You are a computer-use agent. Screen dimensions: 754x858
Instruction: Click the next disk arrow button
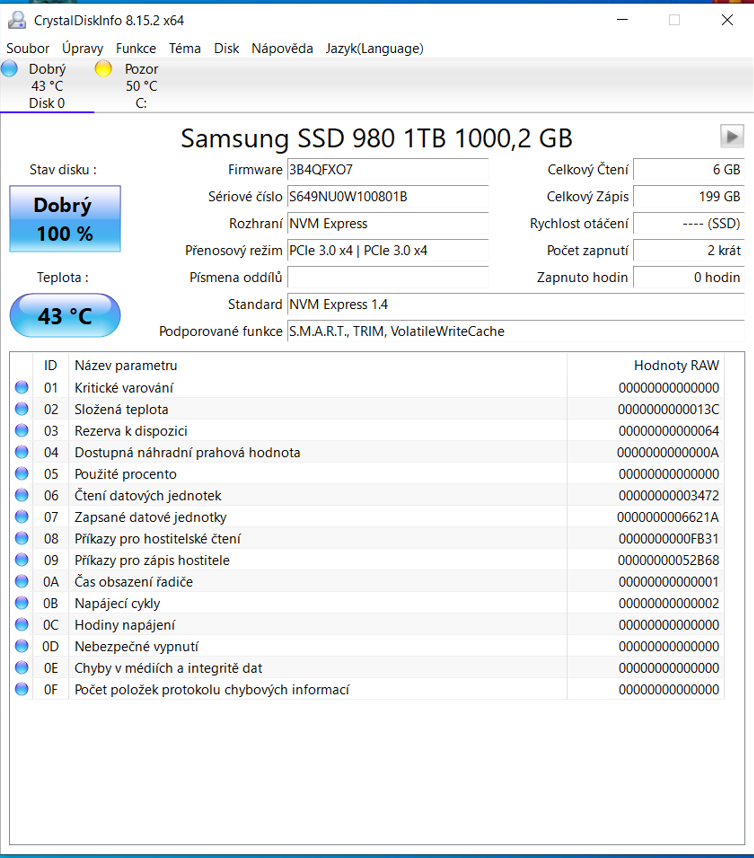coord(732,136)
